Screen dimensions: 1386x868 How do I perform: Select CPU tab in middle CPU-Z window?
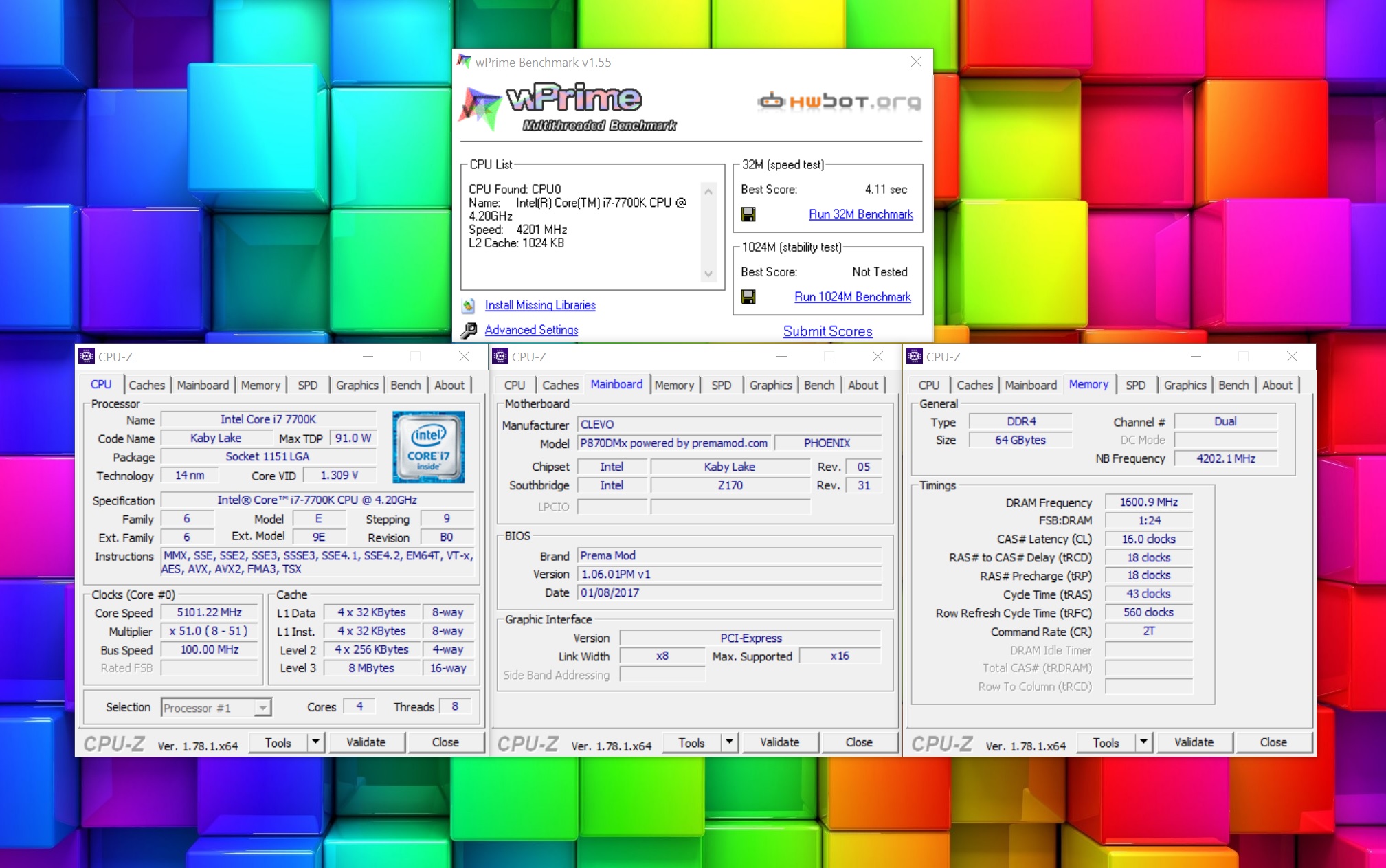tap(515, 386)
